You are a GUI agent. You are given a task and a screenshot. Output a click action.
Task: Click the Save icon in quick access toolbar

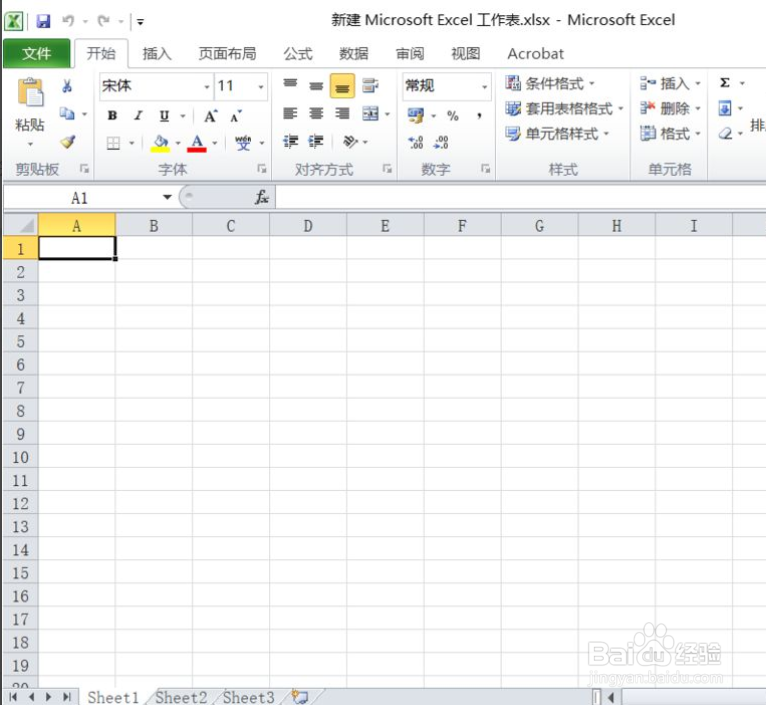[x=43, y=21]
